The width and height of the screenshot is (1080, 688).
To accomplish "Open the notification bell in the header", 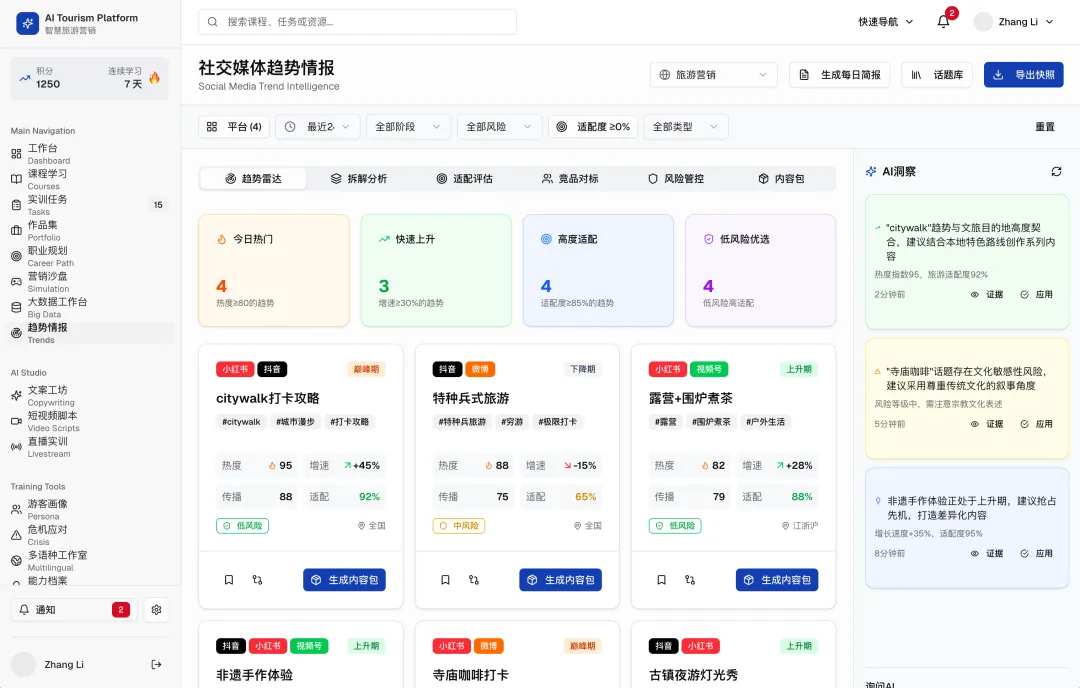I will (x=944, y=21).
